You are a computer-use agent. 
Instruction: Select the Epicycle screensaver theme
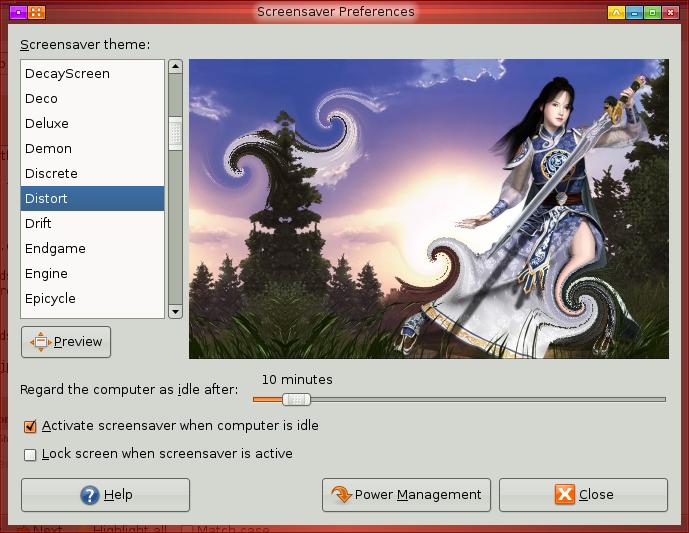(92, 299)
